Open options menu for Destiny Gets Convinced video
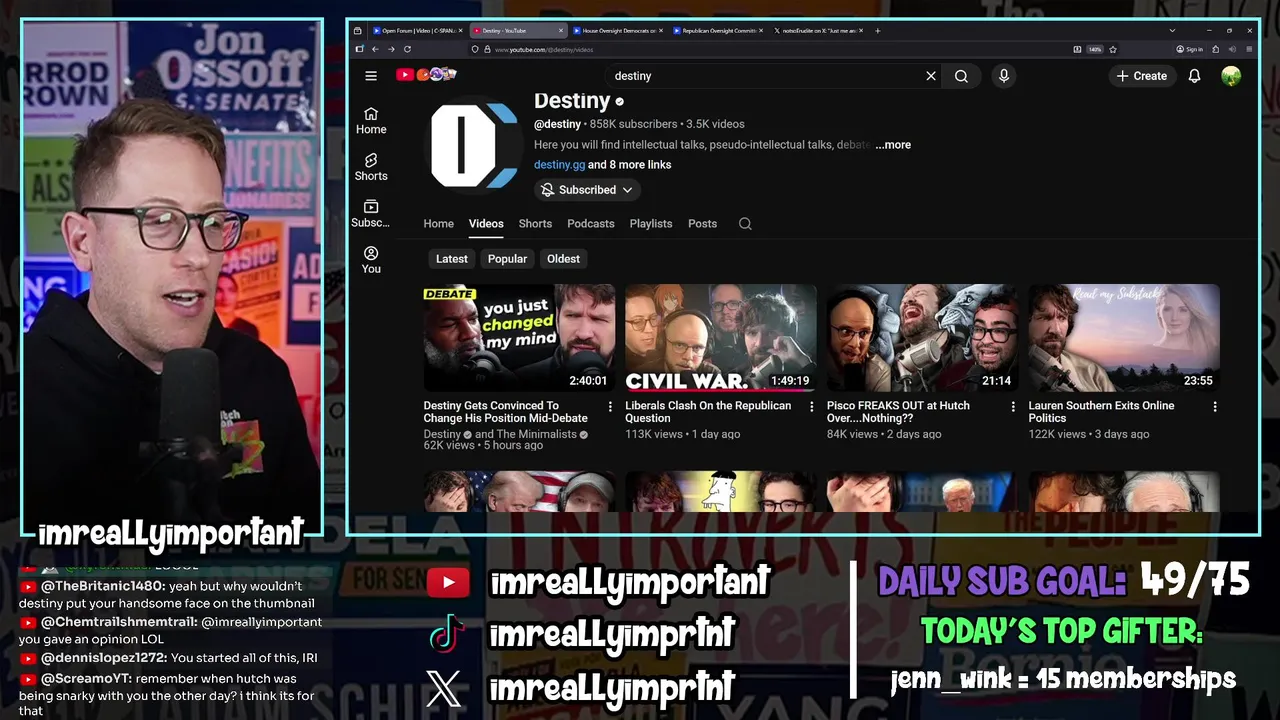This screenshot has height=720, width=1280. [x=610, y=407]
